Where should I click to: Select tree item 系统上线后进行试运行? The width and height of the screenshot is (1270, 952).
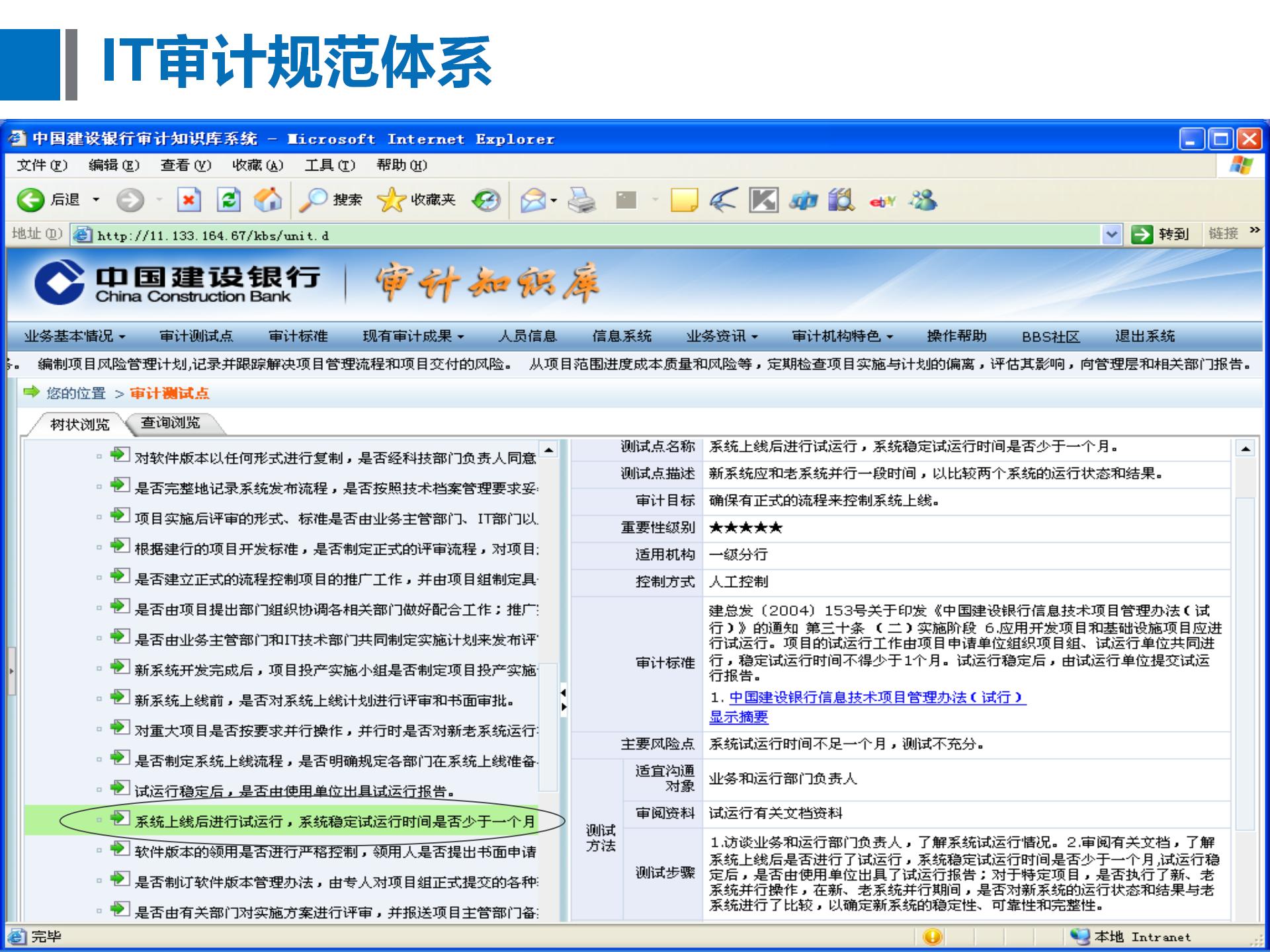pyautogui.click(x=334, y=822)
